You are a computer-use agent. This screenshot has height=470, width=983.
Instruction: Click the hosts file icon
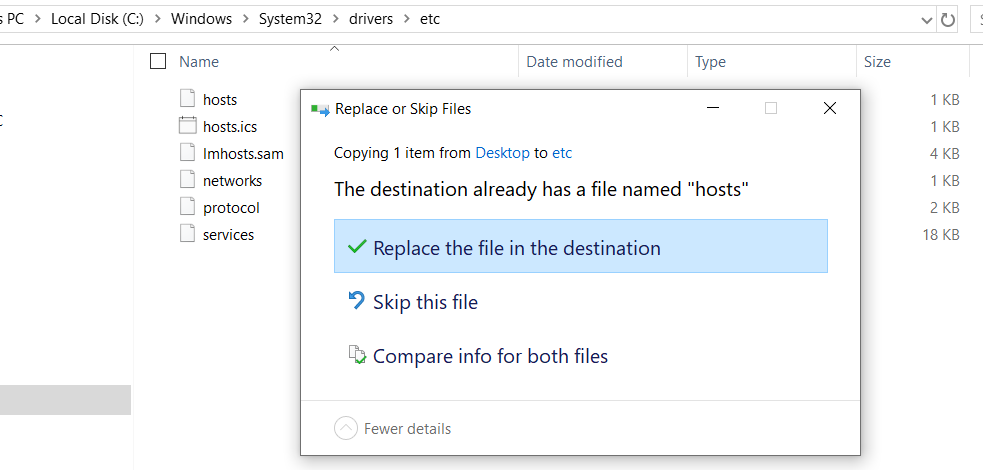coord(187,99)
